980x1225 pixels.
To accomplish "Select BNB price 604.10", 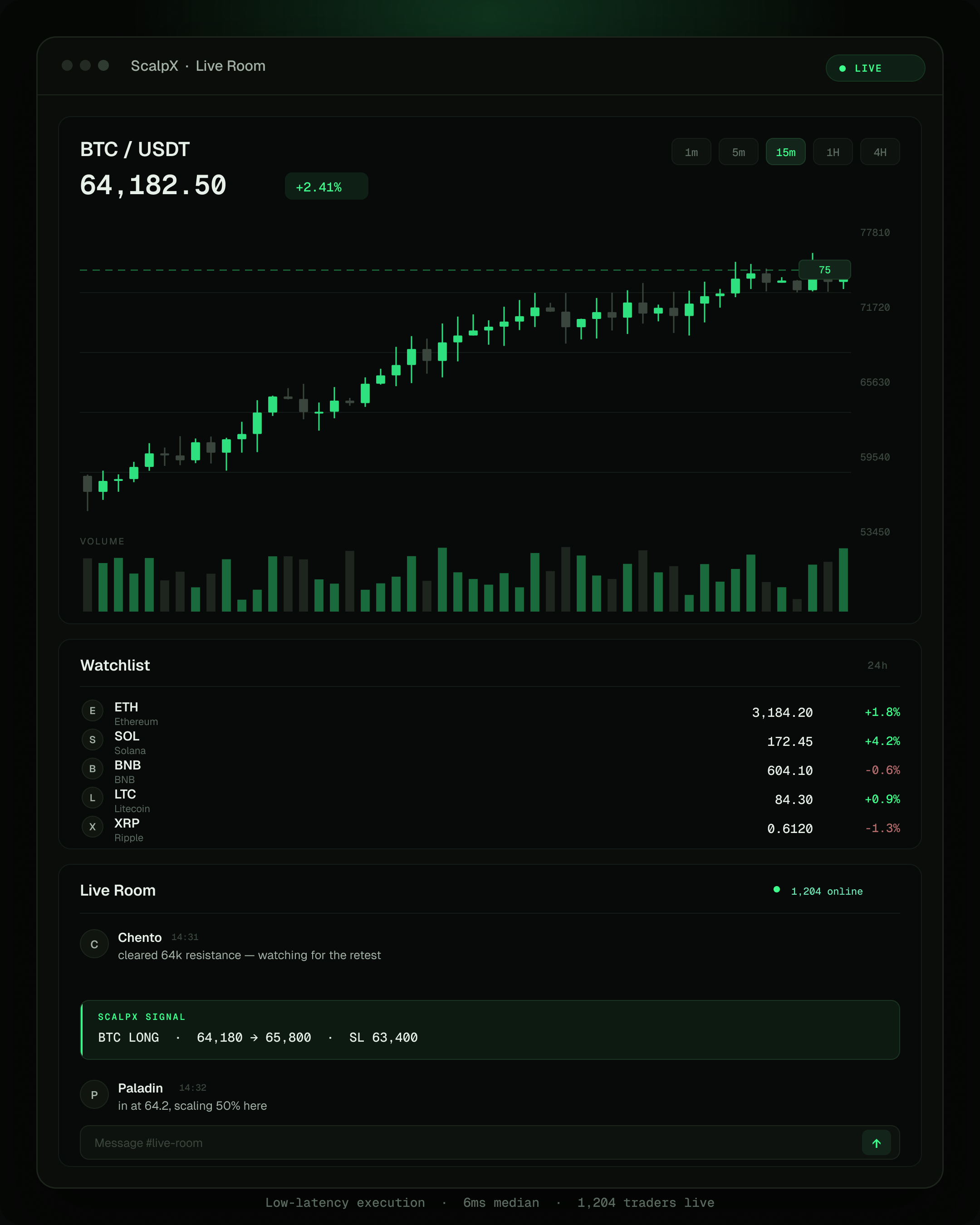I will pos(790,770).
